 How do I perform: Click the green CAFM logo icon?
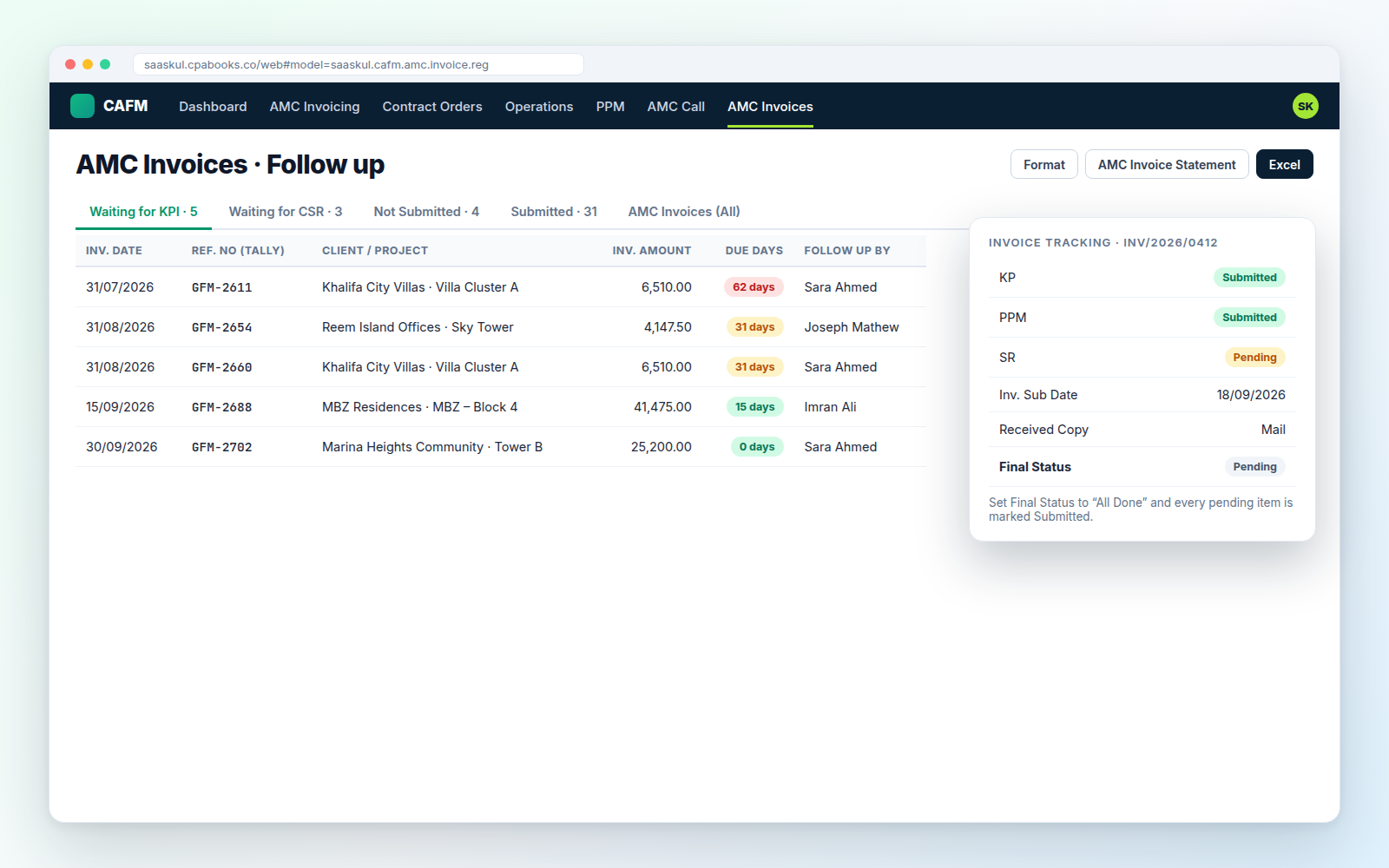pyautogui.click(x=82, y=106)
